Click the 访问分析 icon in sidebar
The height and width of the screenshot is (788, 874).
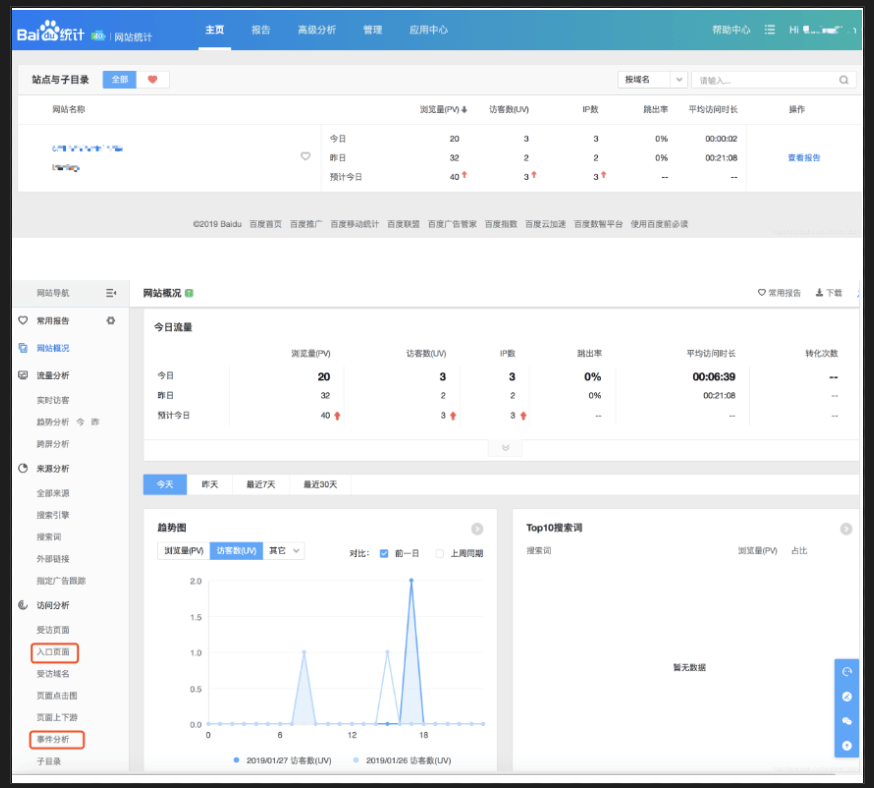[x=23, y=605]
